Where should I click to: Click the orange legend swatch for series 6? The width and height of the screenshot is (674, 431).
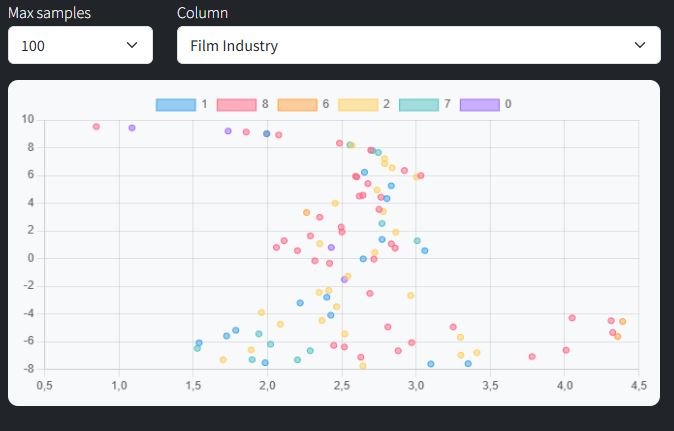pos(296,104)
